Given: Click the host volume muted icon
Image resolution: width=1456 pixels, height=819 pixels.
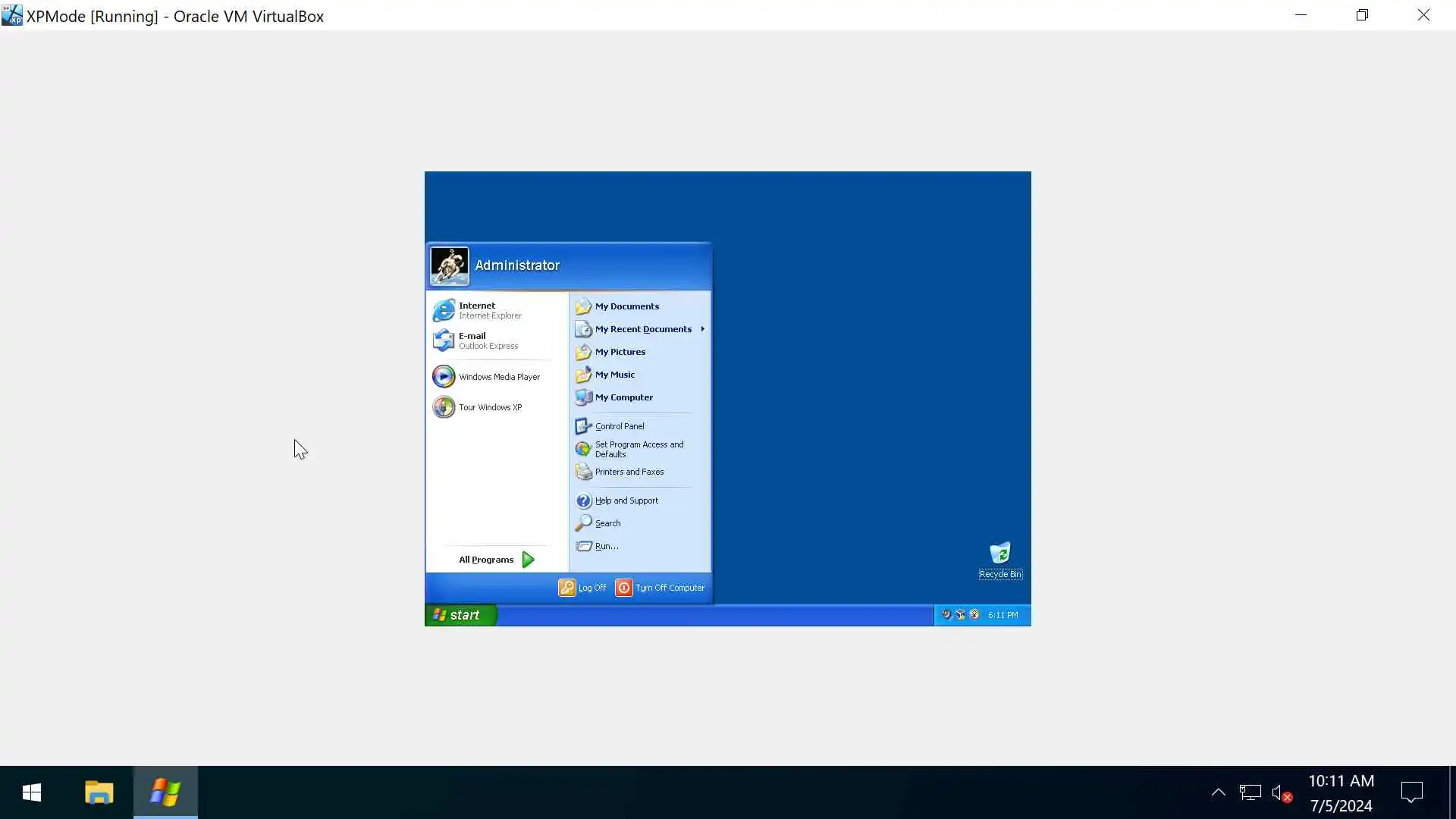Looking at the screenshot, I should click(x=1281, y=792).
